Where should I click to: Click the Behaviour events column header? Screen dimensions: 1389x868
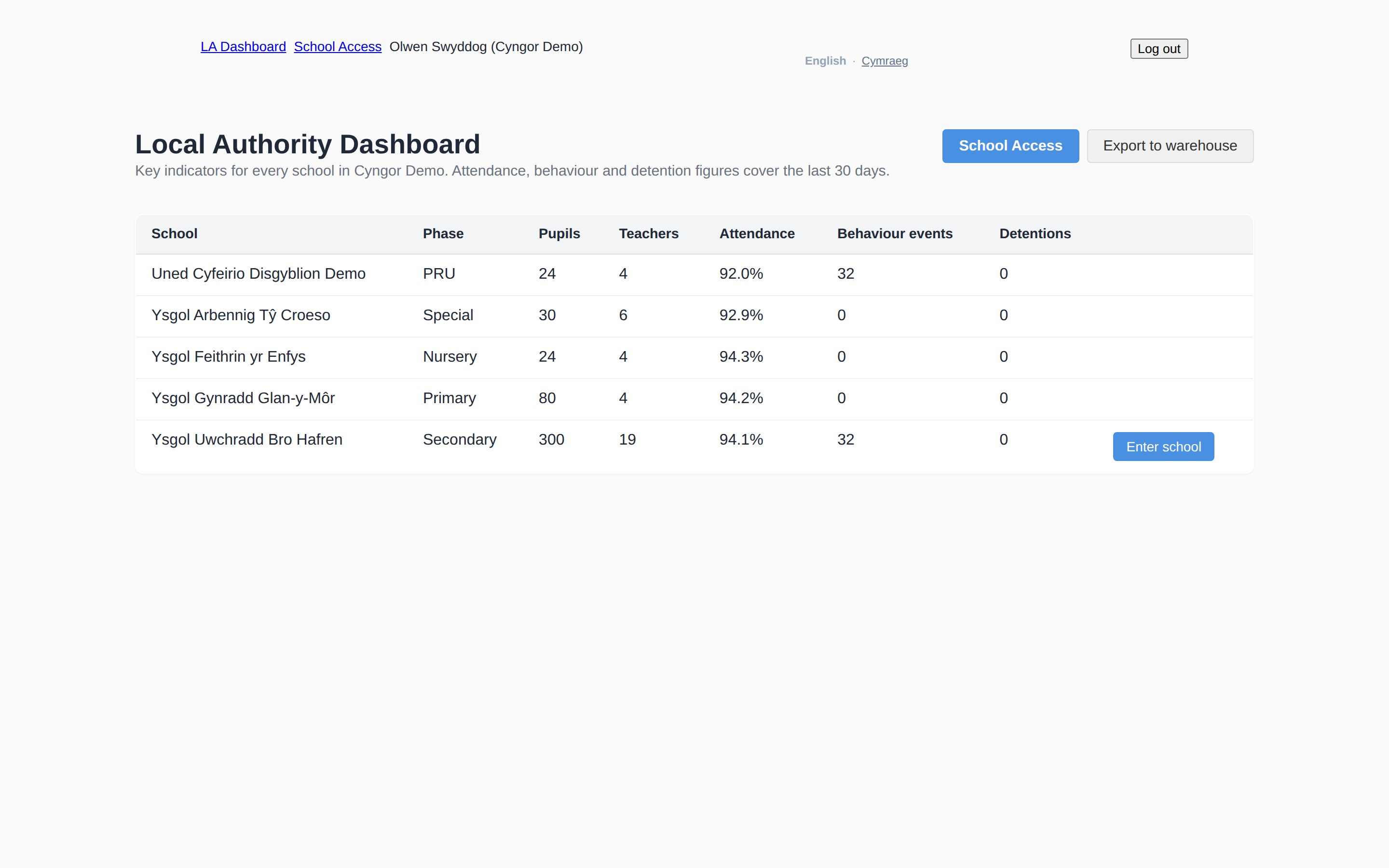pos(895,234)
